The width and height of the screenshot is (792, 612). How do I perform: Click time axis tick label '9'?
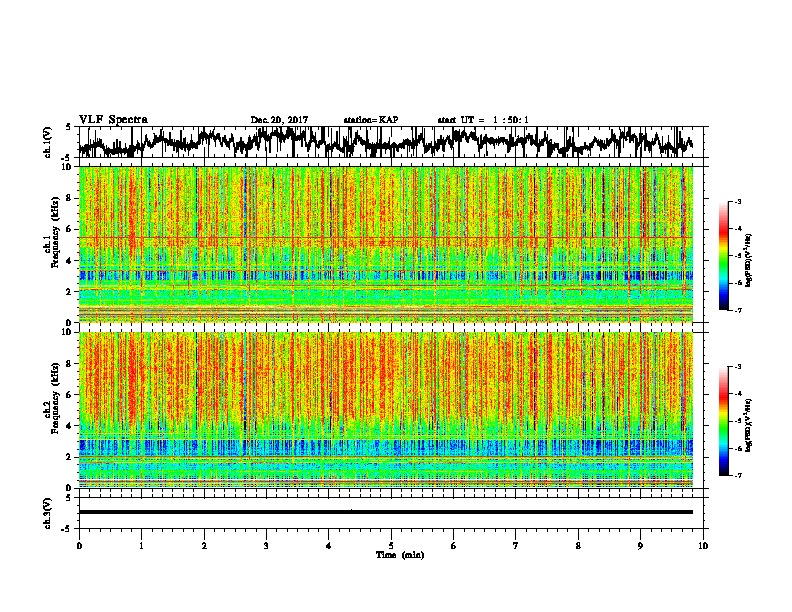pos(640,546)
